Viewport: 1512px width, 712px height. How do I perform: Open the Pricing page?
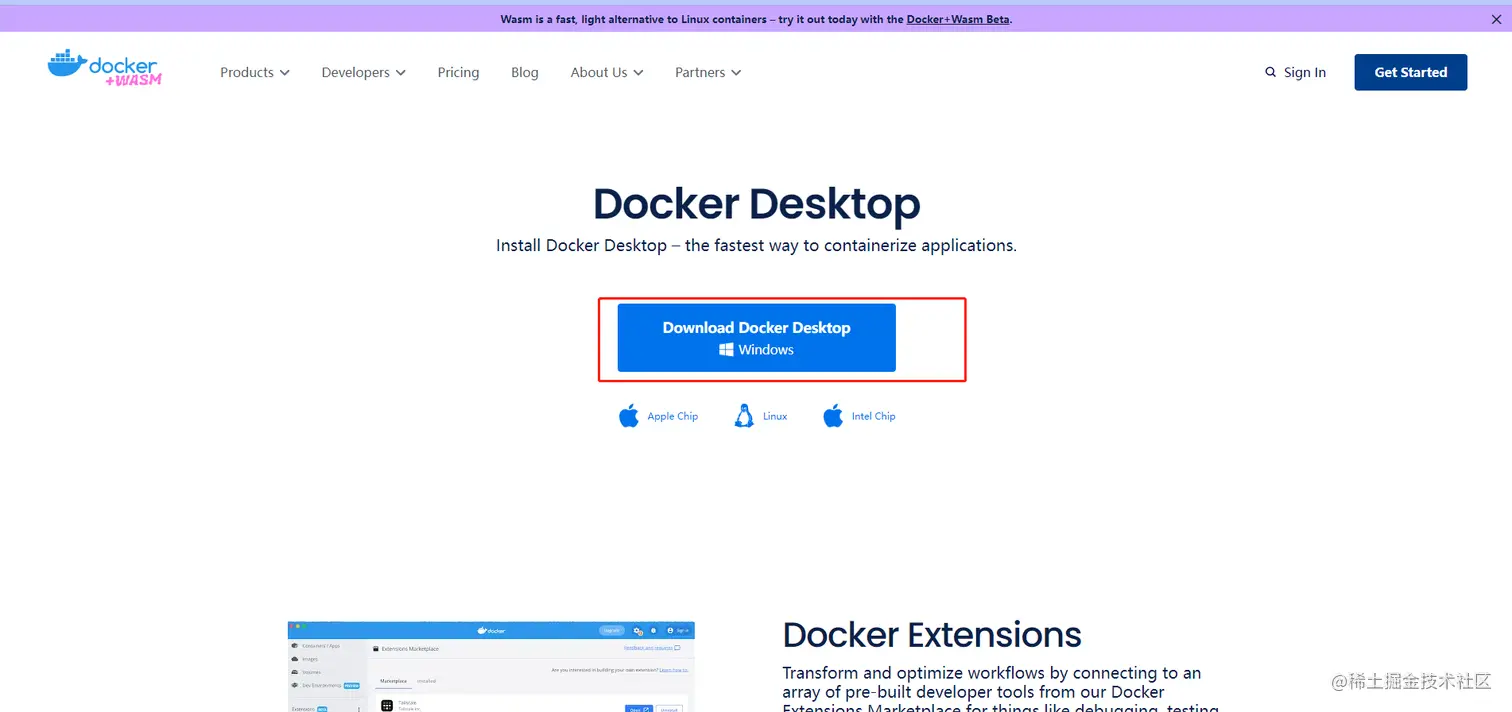coord(458,72)
